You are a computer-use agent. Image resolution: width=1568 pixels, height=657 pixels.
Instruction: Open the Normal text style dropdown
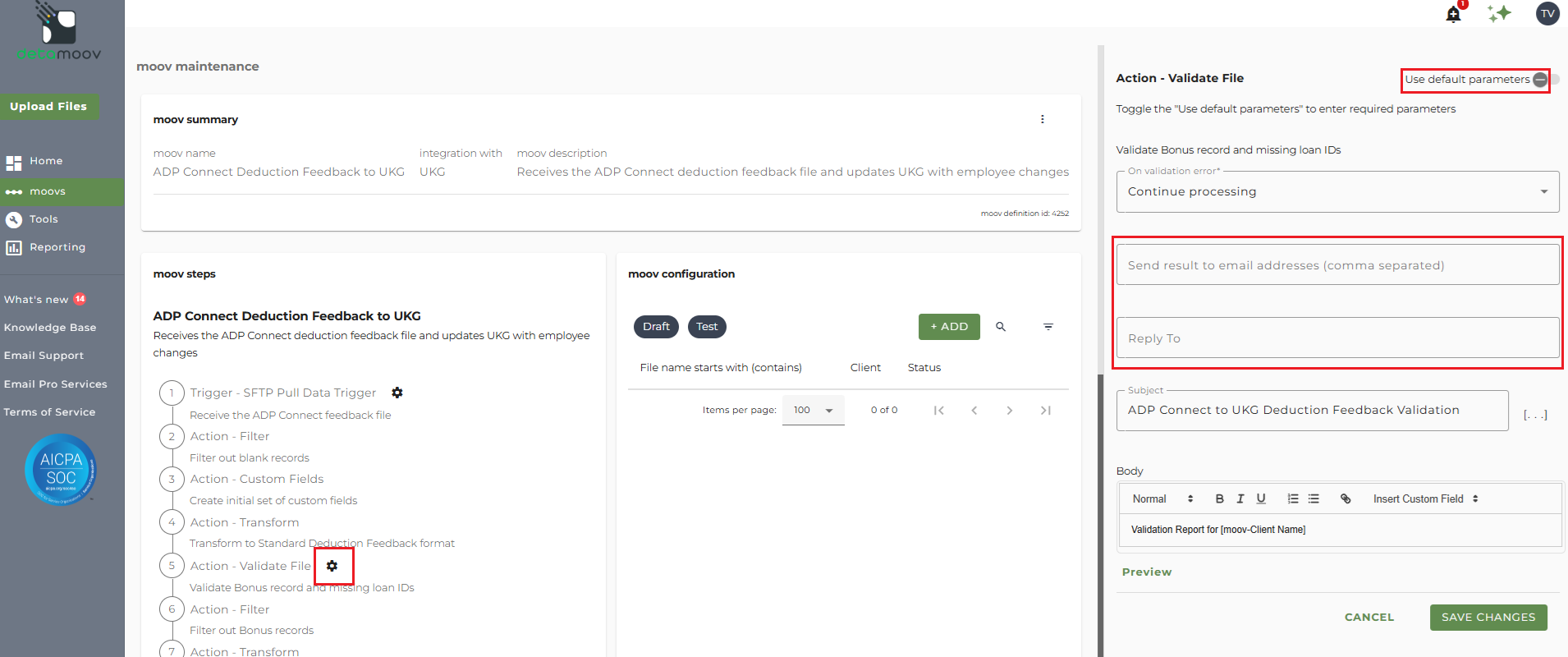tap(1162, 498)
